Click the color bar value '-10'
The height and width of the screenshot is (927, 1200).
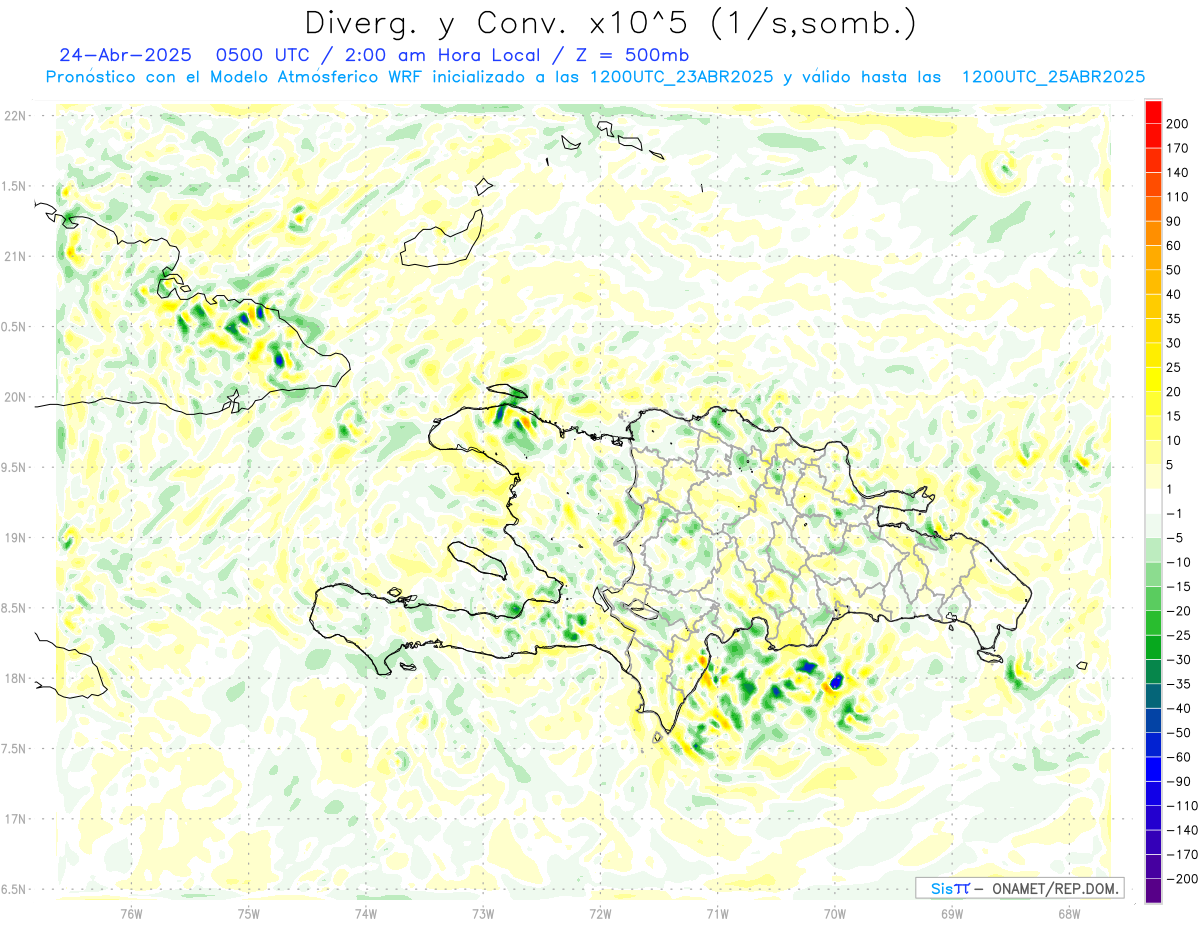(x=1180, y=562)
